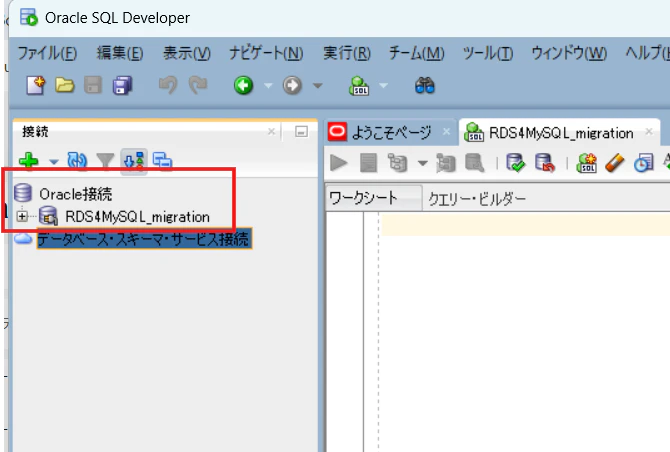Click the green Back navigation button
The width and height of the screenshot is (670, 452).
click(244, 85)
